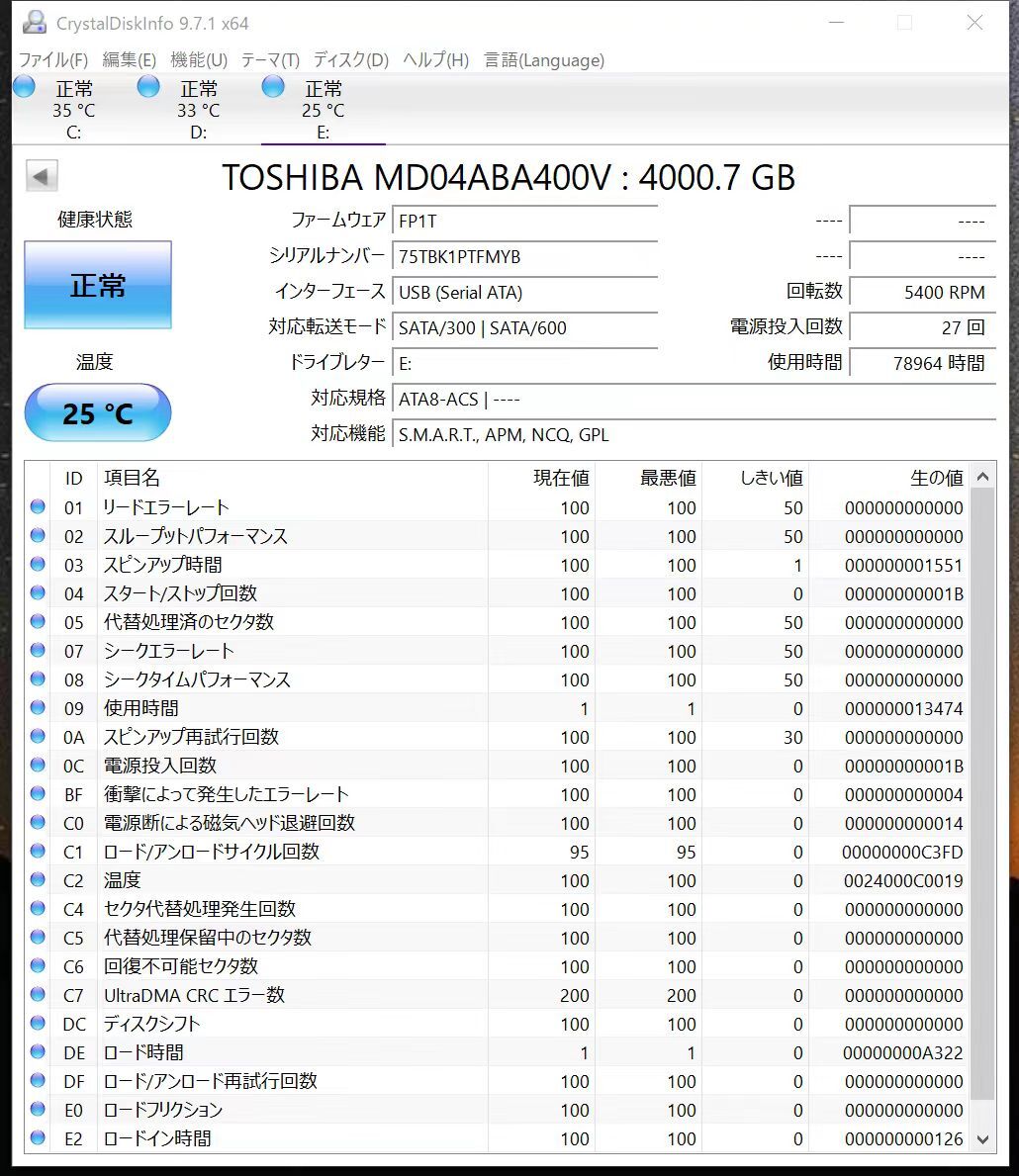Click the ファームウェア field showing FP1T
Image resolution: width=1019 pixels, height=1176 pixels.
tap(525, 222)
